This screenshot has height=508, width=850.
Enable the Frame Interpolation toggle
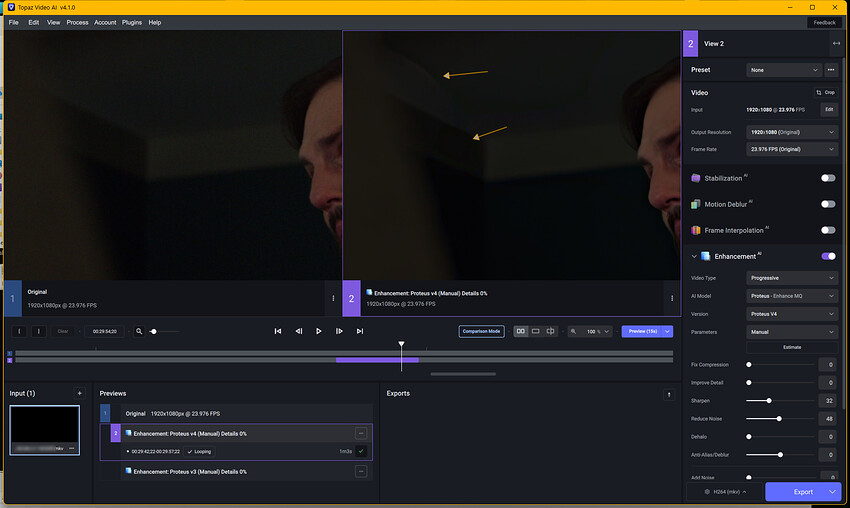click(x=828, y=230)
